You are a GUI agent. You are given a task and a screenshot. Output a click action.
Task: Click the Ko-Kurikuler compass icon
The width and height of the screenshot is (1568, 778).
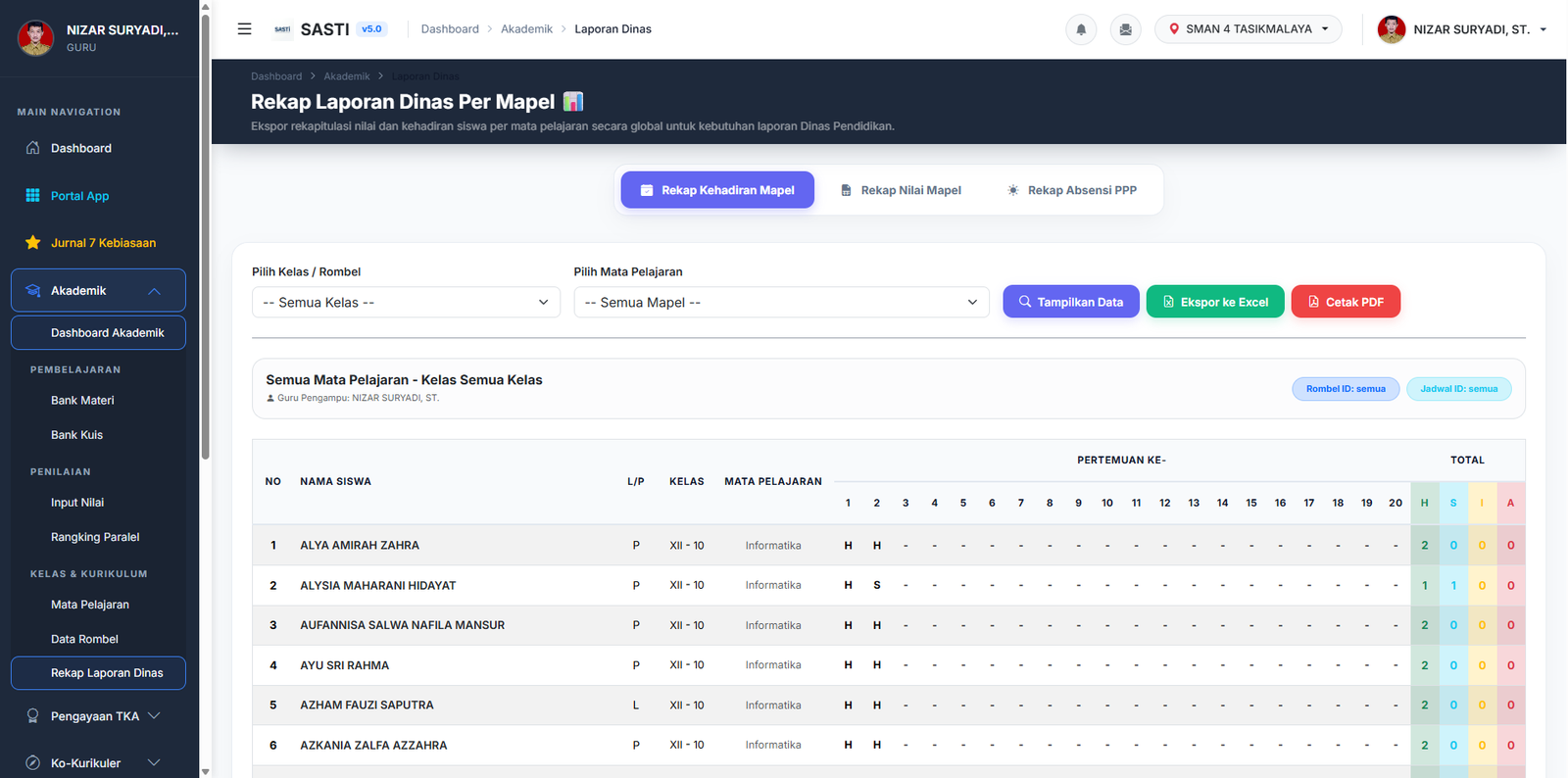(32, 763)
